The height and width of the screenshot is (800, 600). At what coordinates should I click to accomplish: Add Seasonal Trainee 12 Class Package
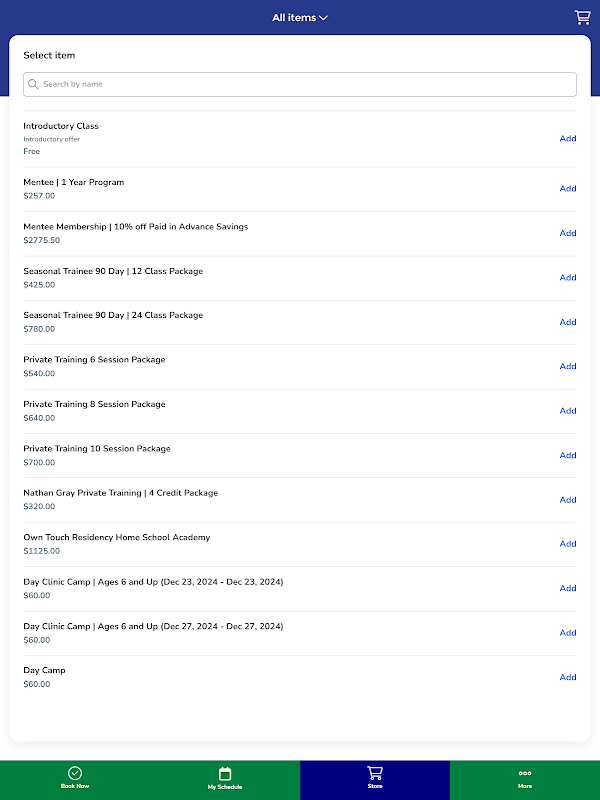pos(567,277)
